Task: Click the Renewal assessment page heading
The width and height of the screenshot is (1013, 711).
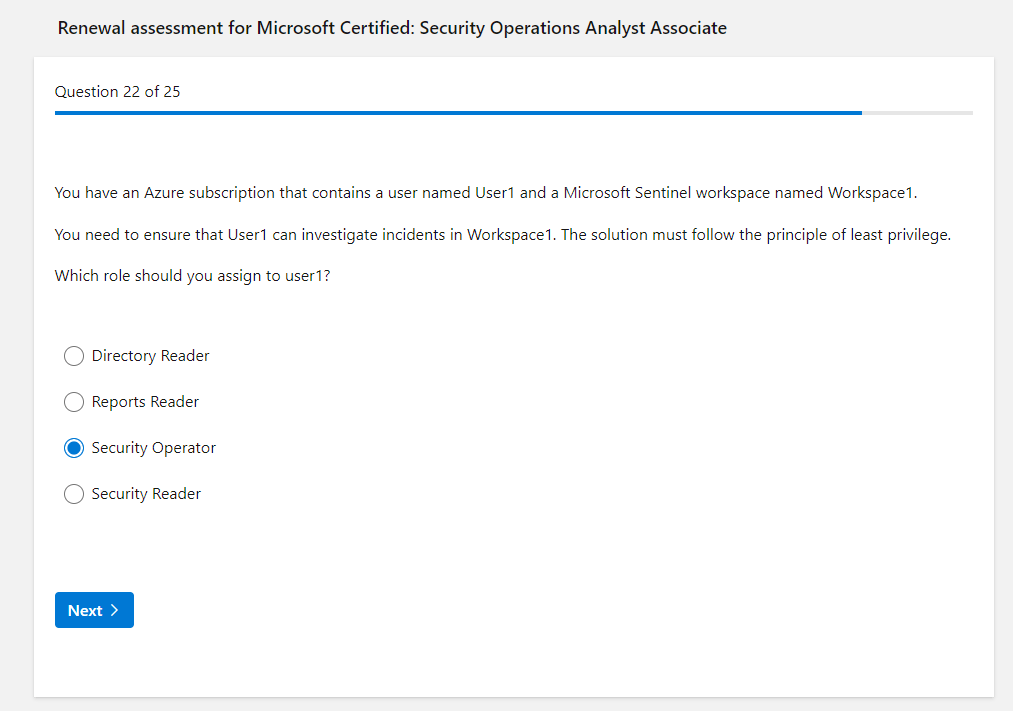Action: (392, 28)
